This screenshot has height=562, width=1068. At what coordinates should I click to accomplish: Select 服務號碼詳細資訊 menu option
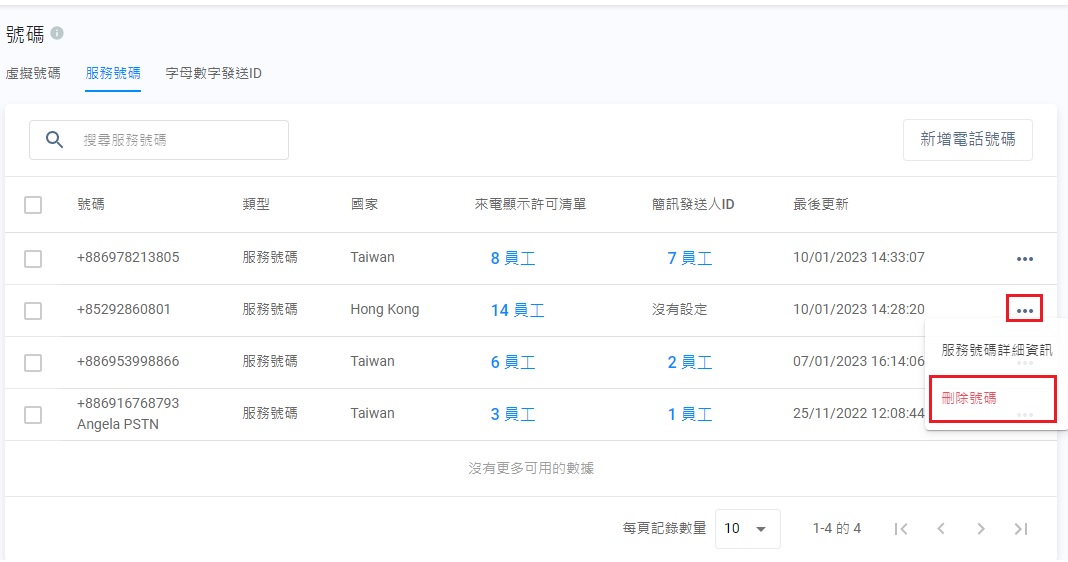pyautogui.click(x=996, y=350)
